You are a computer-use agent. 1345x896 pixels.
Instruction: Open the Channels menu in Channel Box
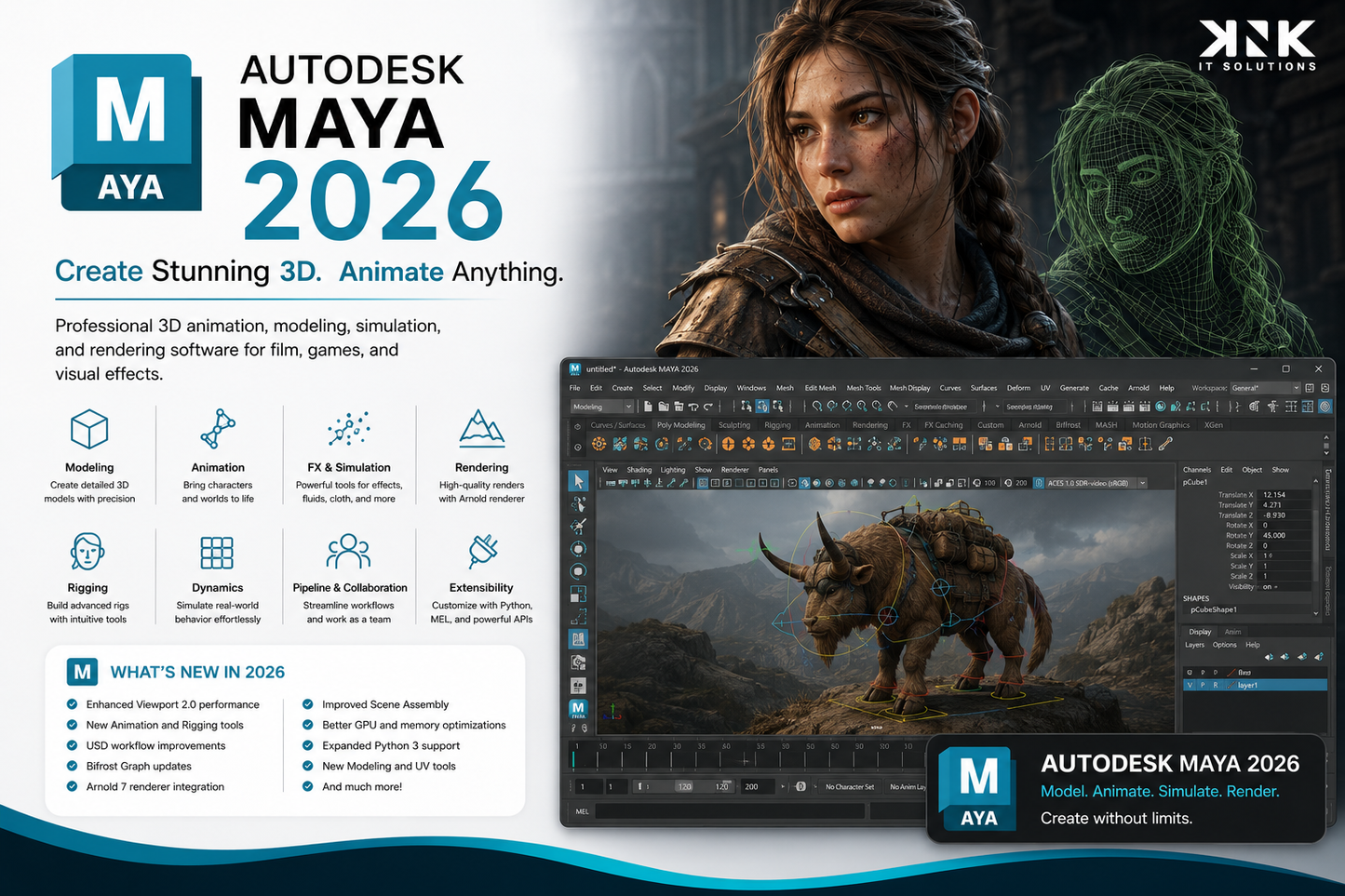coord(1197,470)
